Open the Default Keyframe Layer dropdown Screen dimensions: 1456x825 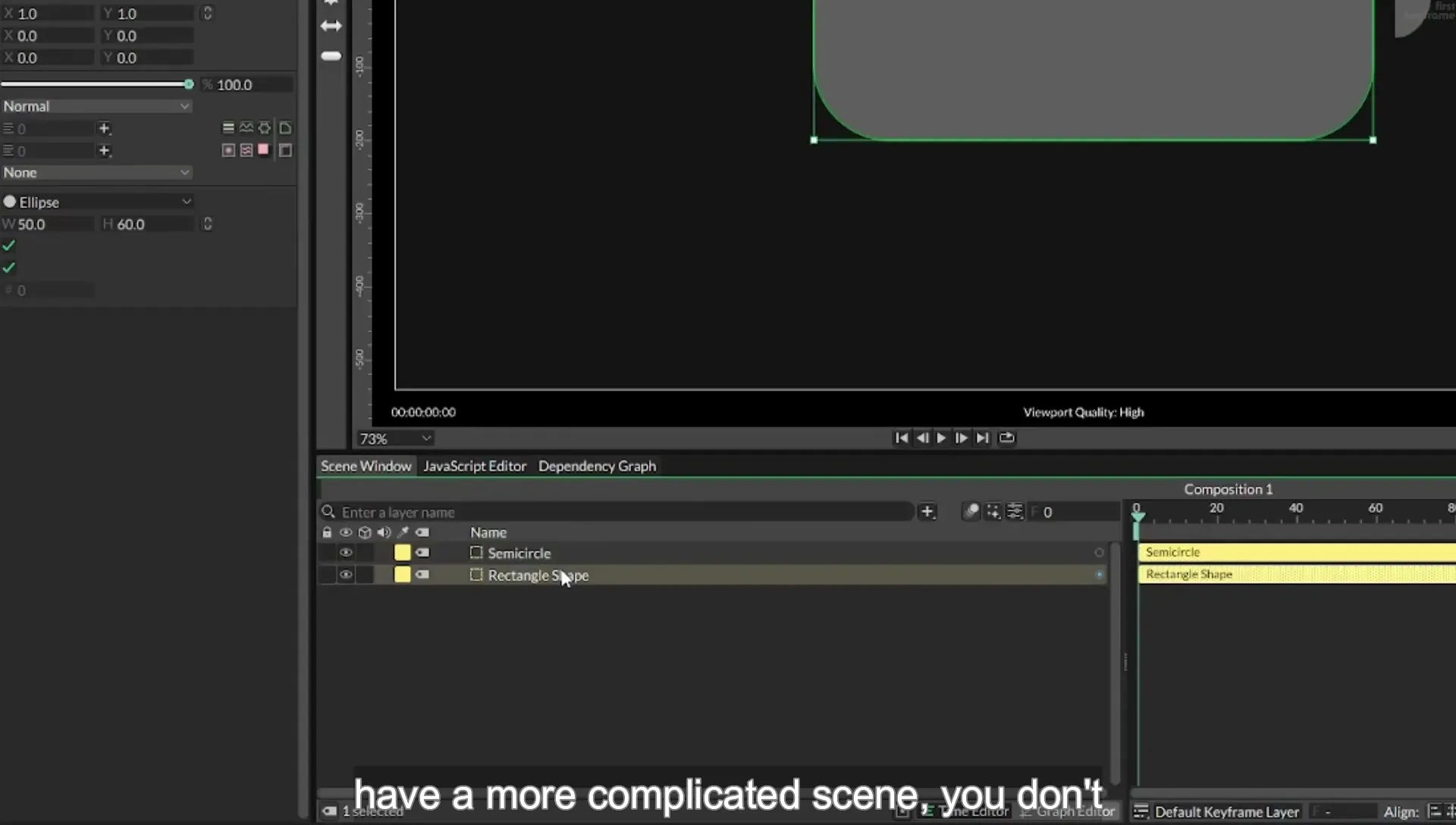1219,811
